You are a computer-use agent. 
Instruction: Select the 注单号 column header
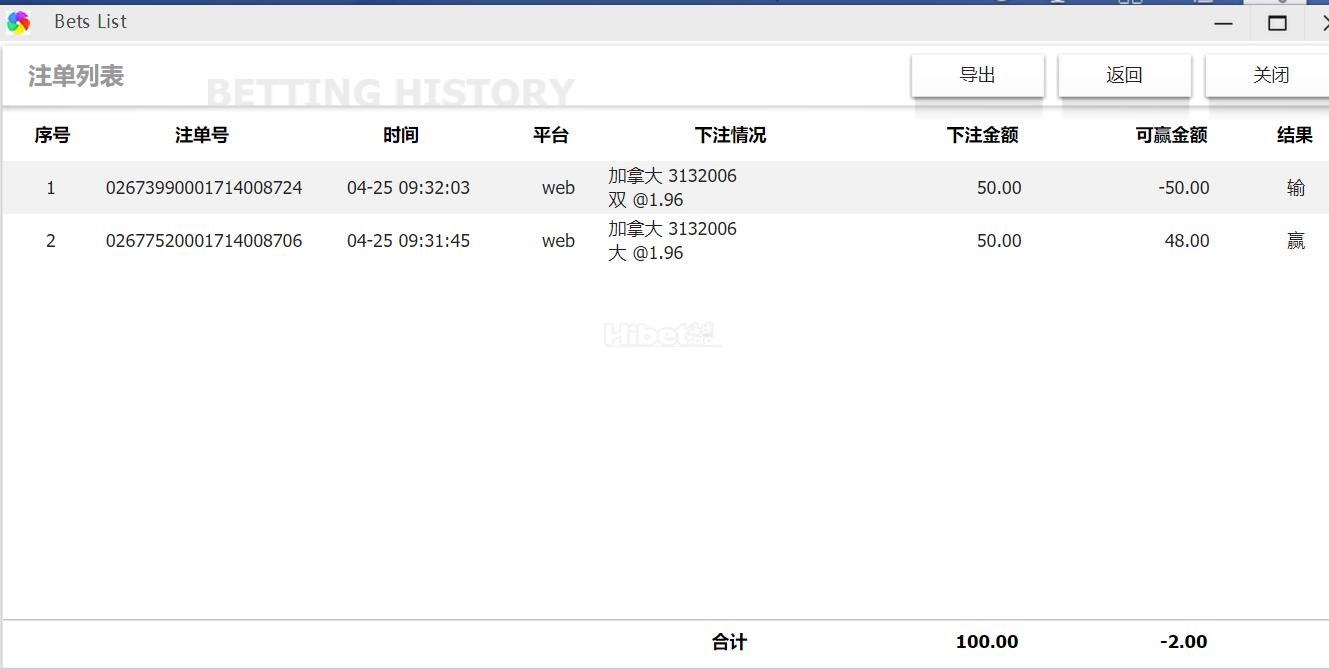click(202, 135)
